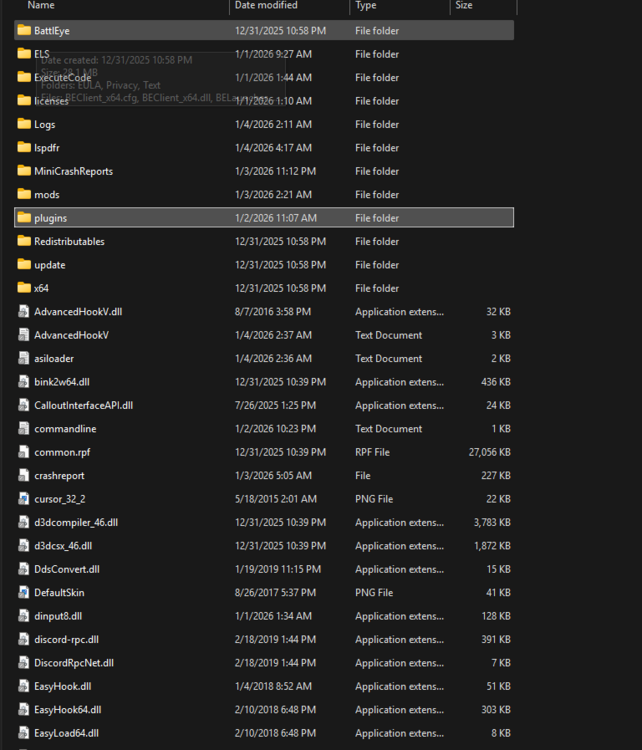Screen dimensions: 642x750
Task: Select the update folder name
Action: 50,265
